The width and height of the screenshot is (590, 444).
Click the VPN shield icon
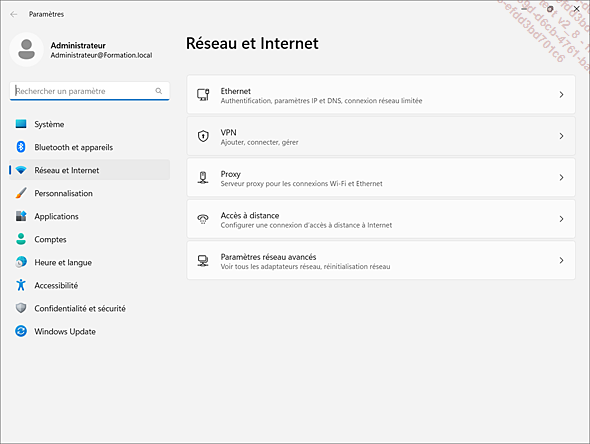203,136
